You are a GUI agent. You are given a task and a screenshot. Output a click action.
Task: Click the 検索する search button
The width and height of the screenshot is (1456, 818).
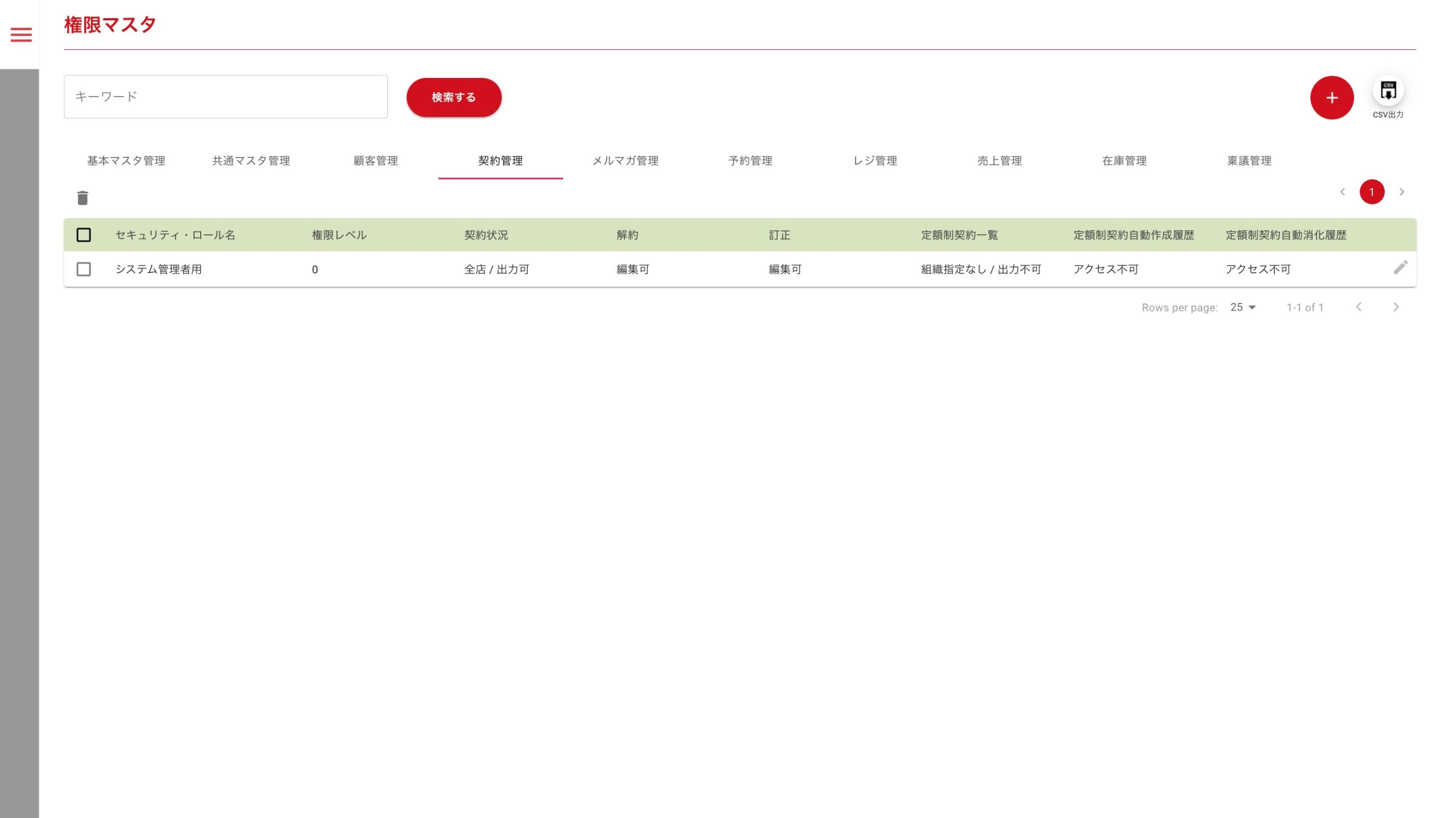pyautogui.click(x=454, y=97)
